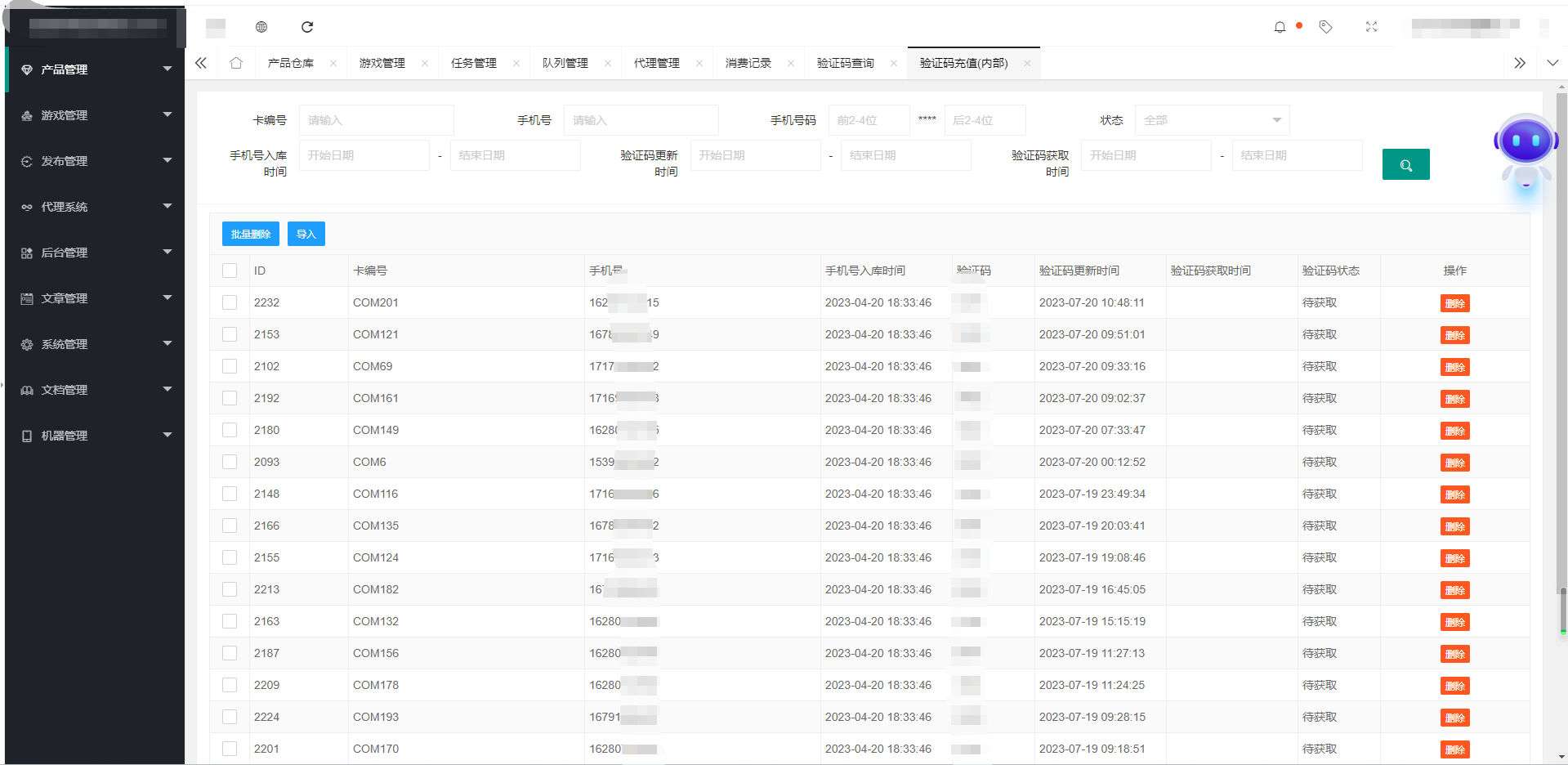Check the row with ID 2192
Screen dimensions: 1568x765
pos(230,398)
